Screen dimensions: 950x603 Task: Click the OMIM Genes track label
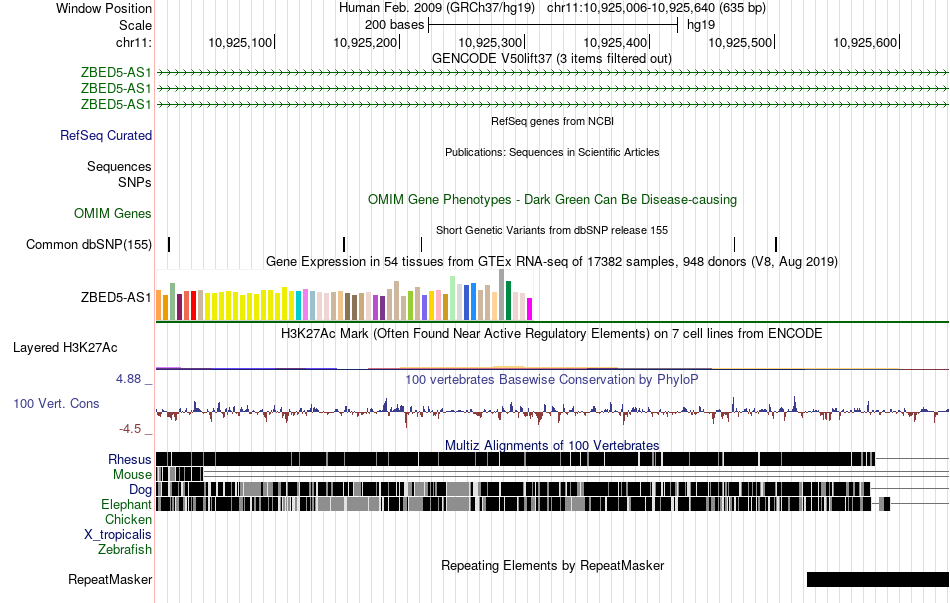113,213
